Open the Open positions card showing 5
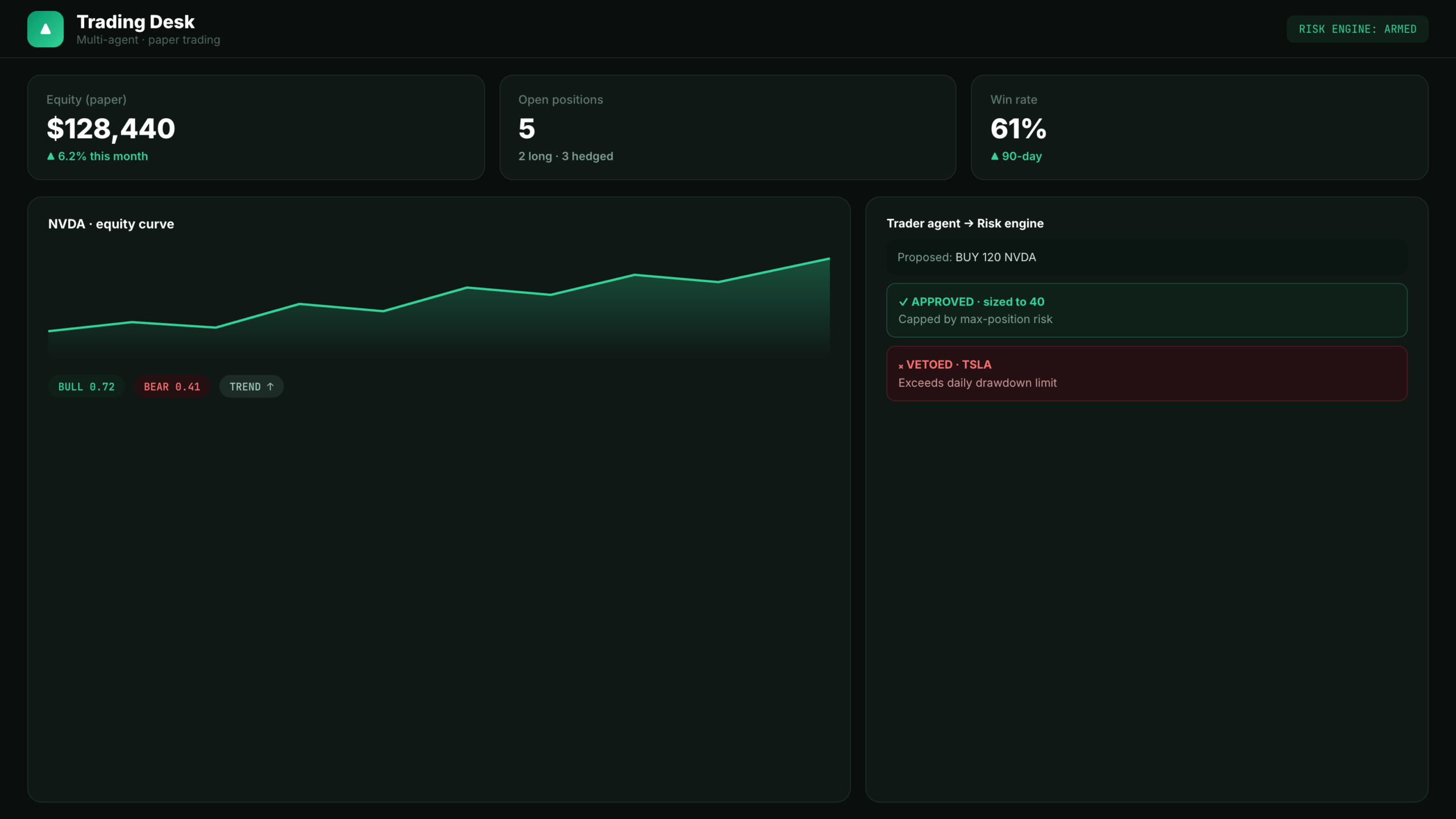 (x=727, y=127)
